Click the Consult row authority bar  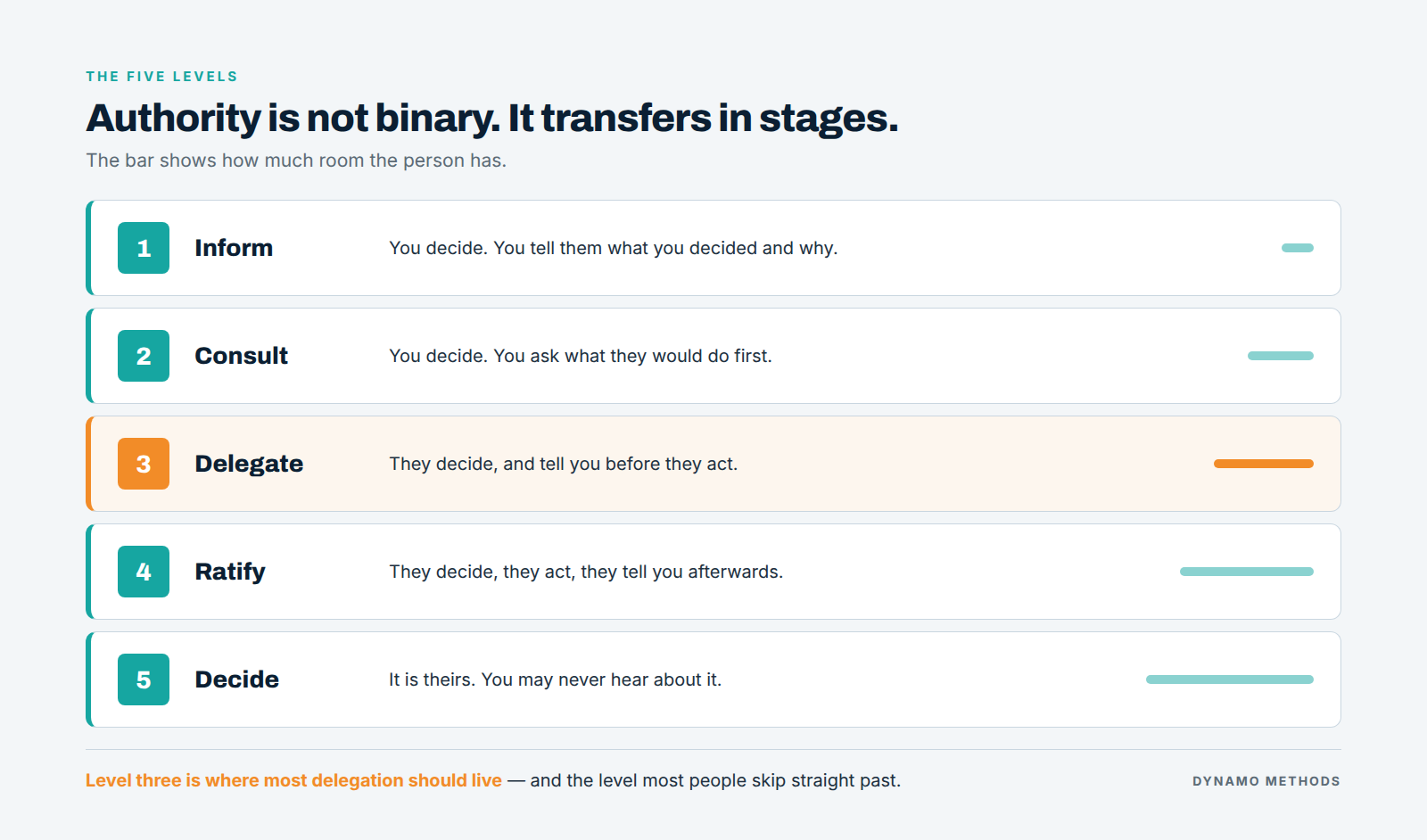(x=1281, y=356)
